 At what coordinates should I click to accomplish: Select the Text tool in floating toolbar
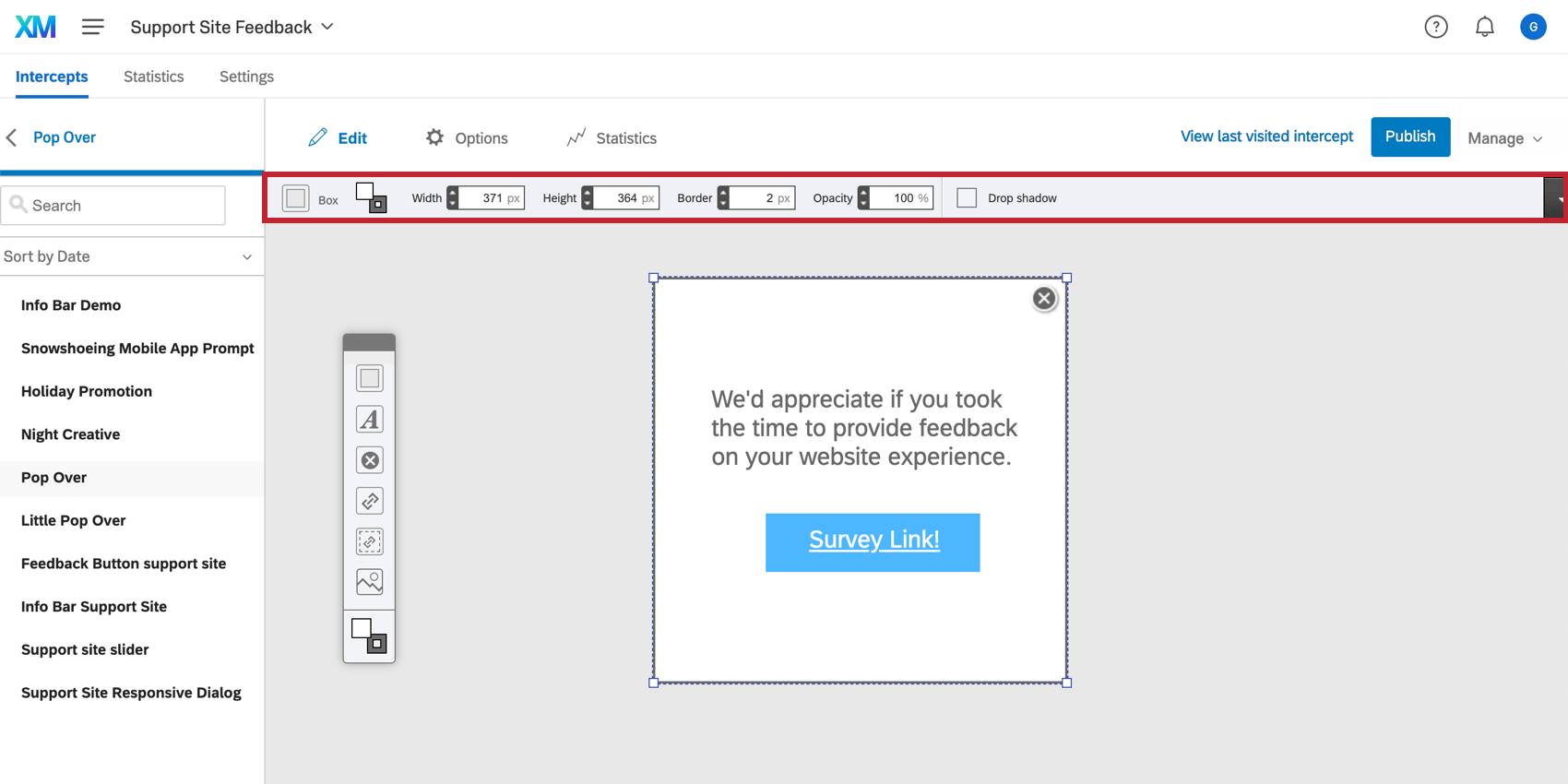(370, 420)
